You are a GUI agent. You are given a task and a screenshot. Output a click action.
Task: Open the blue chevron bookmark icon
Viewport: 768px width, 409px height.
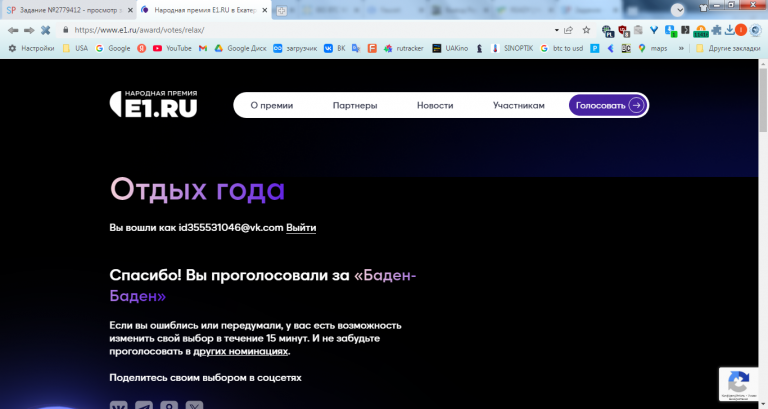(610, 48)
